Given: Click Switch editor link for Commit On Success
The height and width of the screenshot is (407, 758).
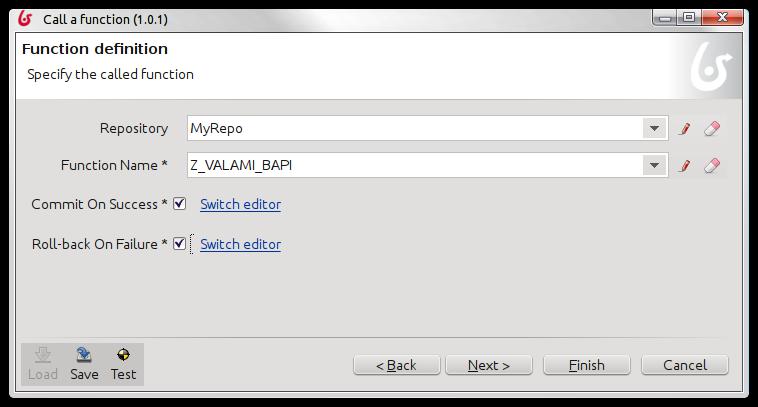Looking at the screenshot, I should click(240, 204).
